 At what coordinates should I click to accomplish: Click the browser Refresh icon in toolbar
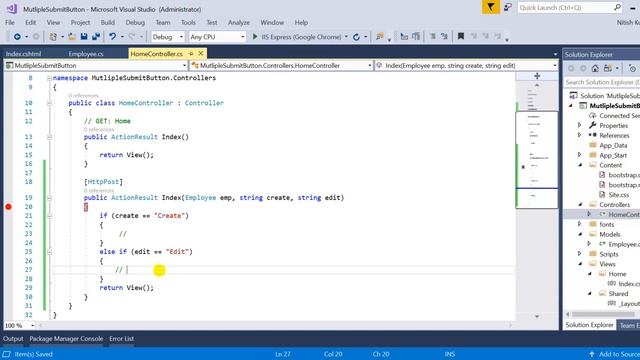(356, 37)
